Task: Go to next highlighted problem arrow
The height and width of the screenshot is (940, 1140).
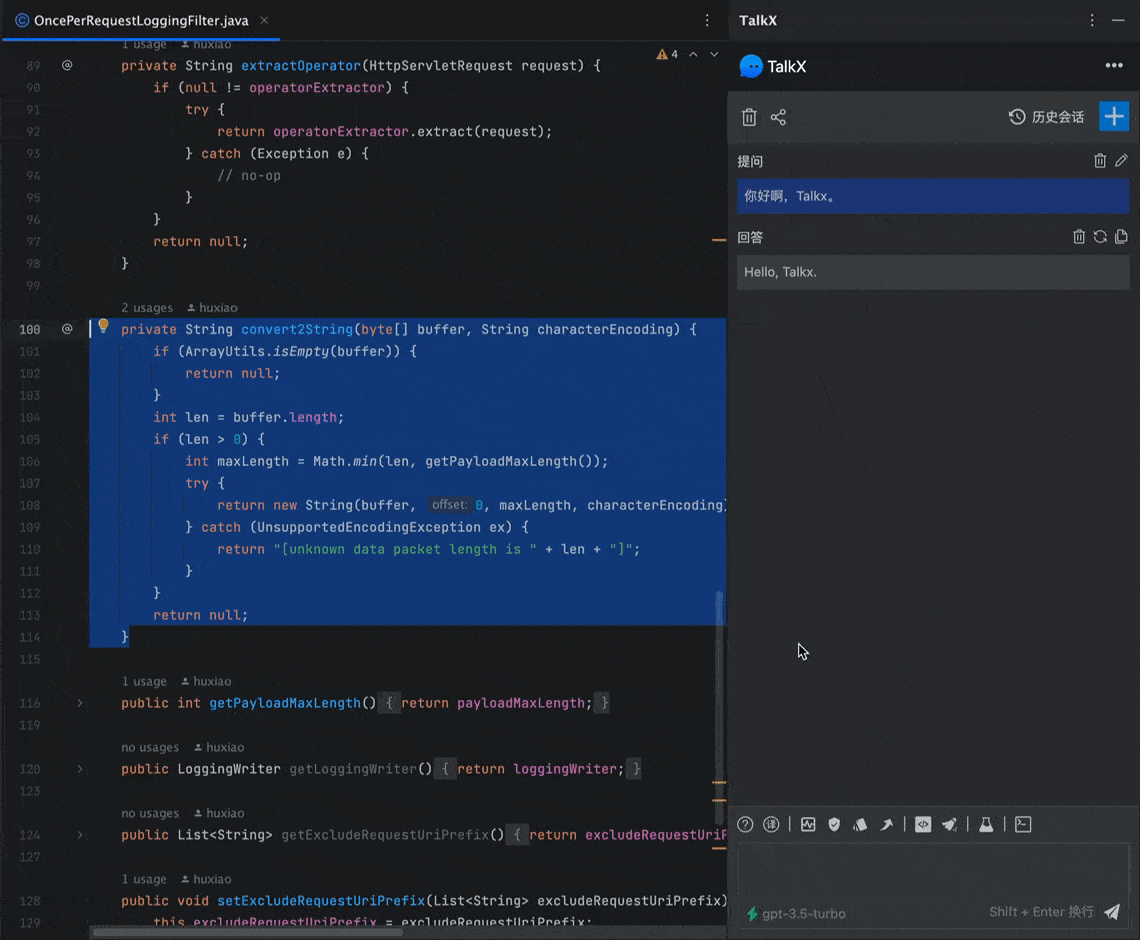Action: coord(714,54)
